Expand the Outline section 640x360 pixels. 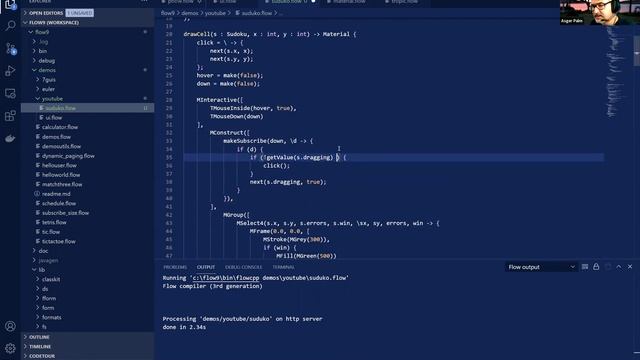tap(87, 337)
